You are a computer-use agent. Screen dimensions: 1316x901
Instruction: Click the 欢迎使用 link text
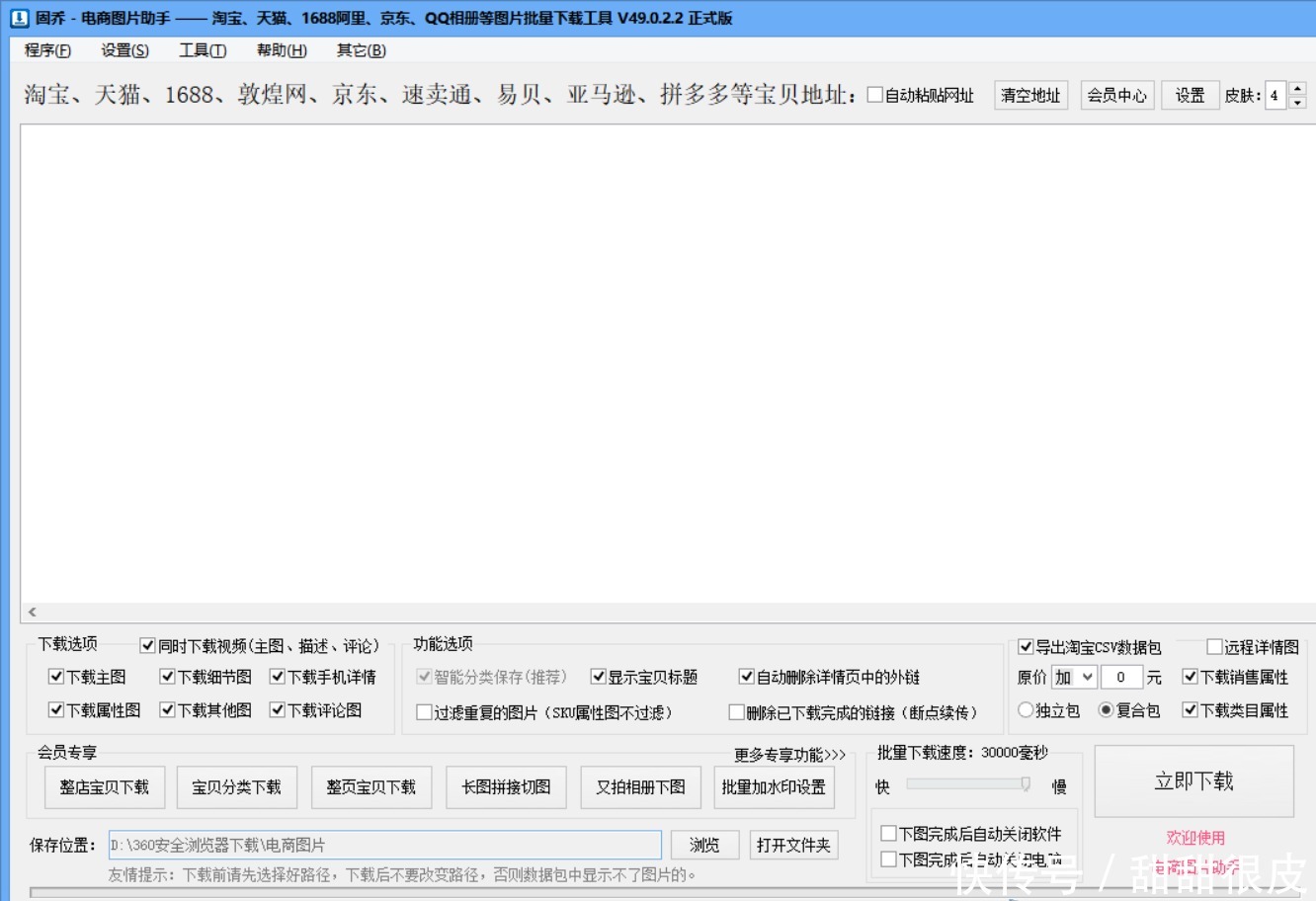tap(1195, 838)
